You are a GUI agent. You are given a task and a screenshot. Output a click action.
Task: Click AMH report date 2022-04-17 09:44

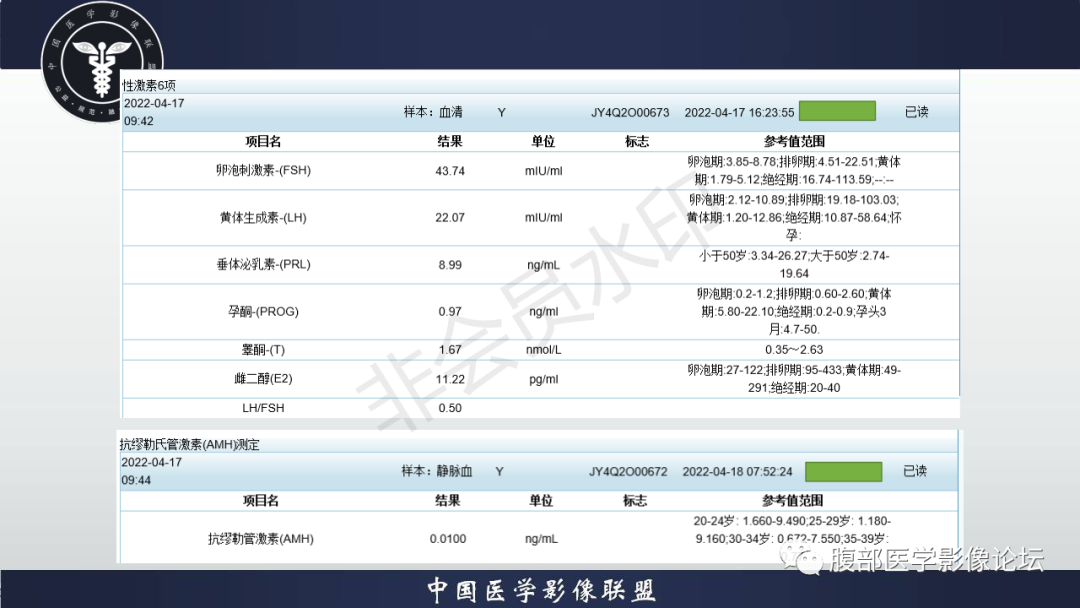[152, 472]
